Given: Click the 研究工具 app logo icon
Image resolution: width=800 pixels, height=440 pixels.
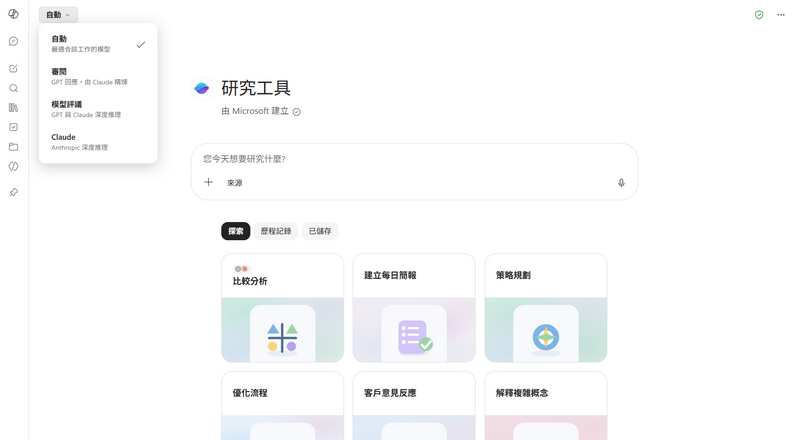Looking at the screenshot, I should (202, 88).
